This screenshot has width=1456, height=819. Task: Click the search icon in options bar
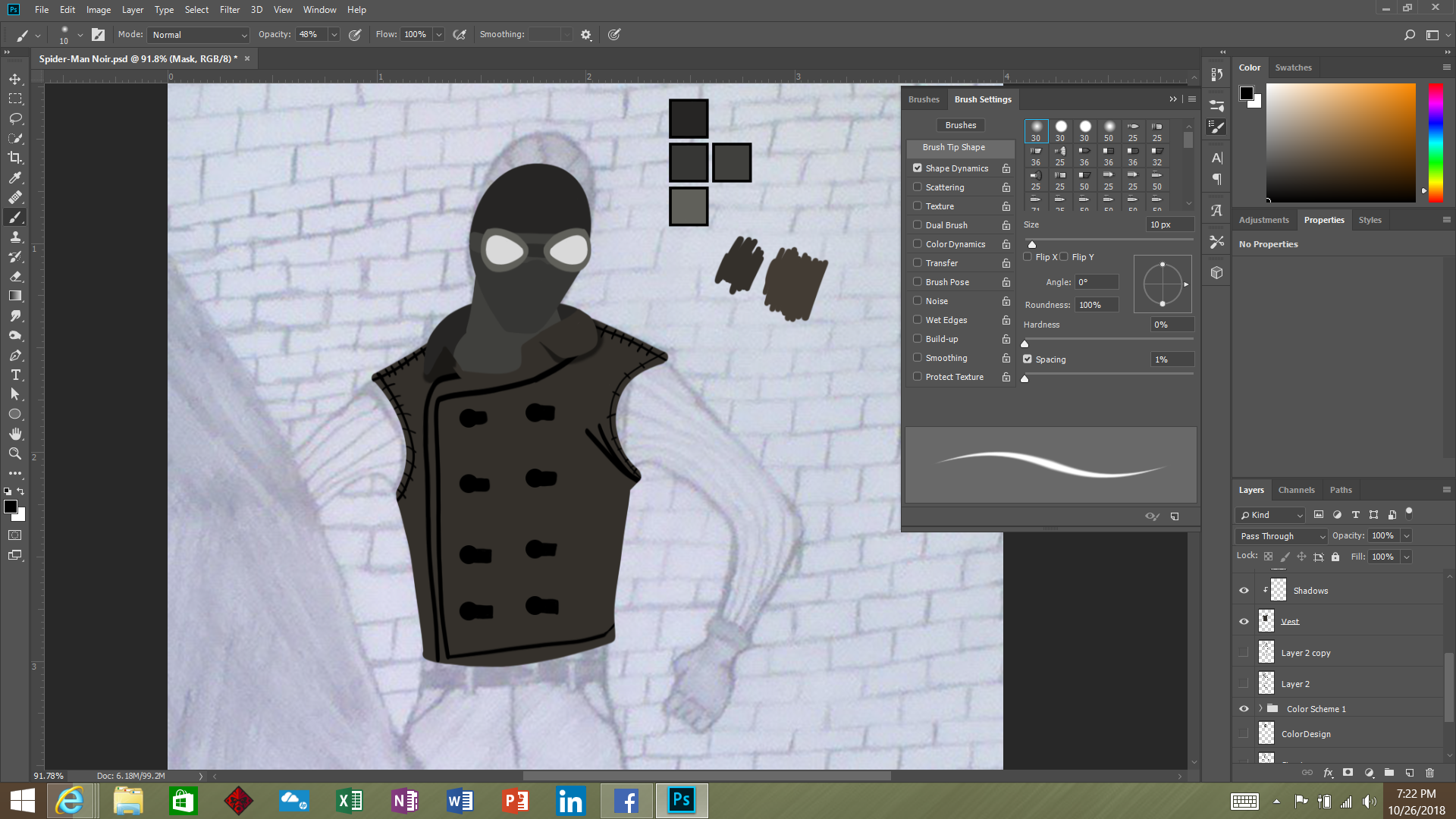pos(1409,35)
